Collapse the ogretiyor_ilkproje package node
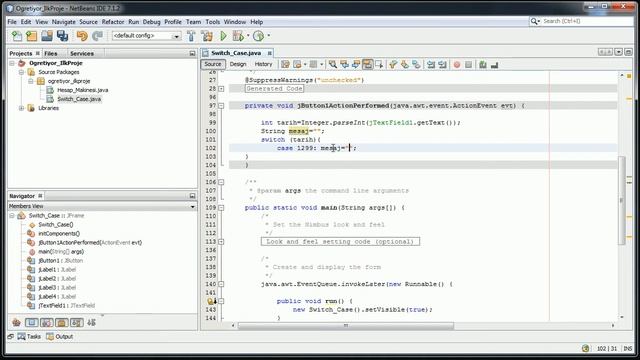The height and width of the screenshot is (360, 640). click(x=31, y=81)
